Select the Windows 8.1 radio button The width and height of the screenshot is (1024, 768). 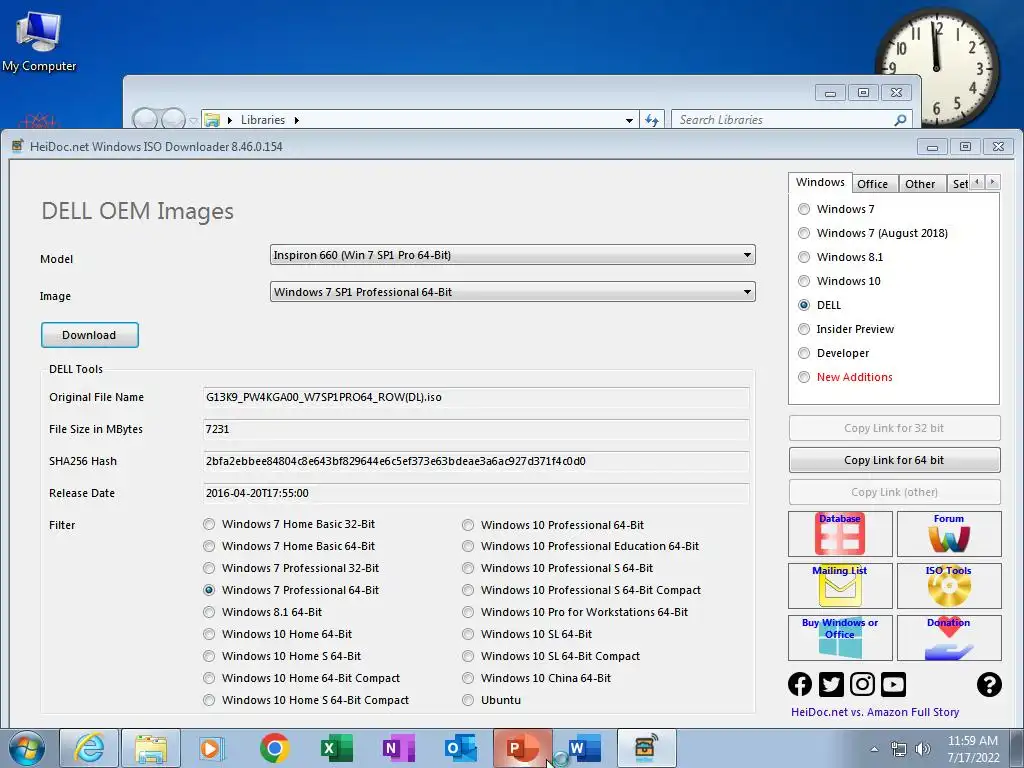click(804, 257)
